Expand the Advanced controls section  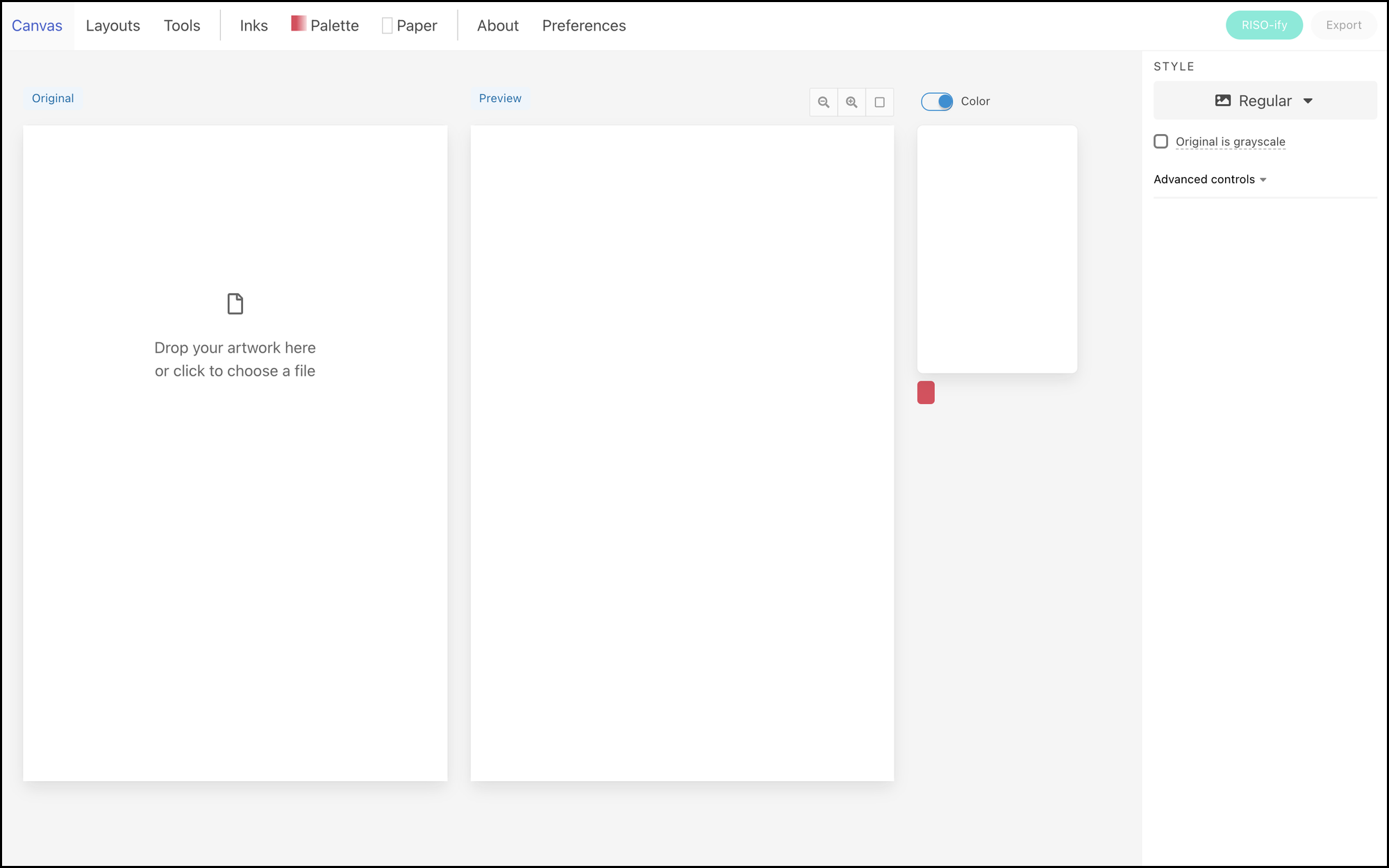(1210, 179)
